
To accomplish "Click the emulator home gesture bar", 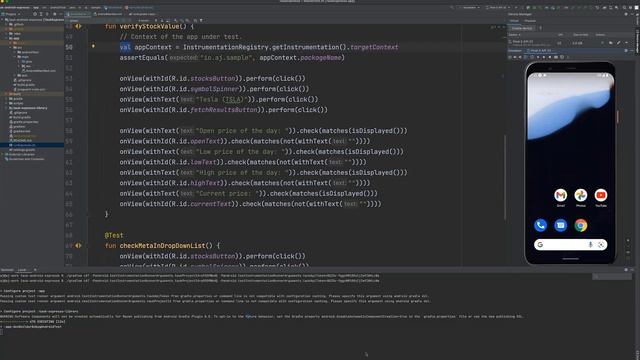I will point(570,258).
